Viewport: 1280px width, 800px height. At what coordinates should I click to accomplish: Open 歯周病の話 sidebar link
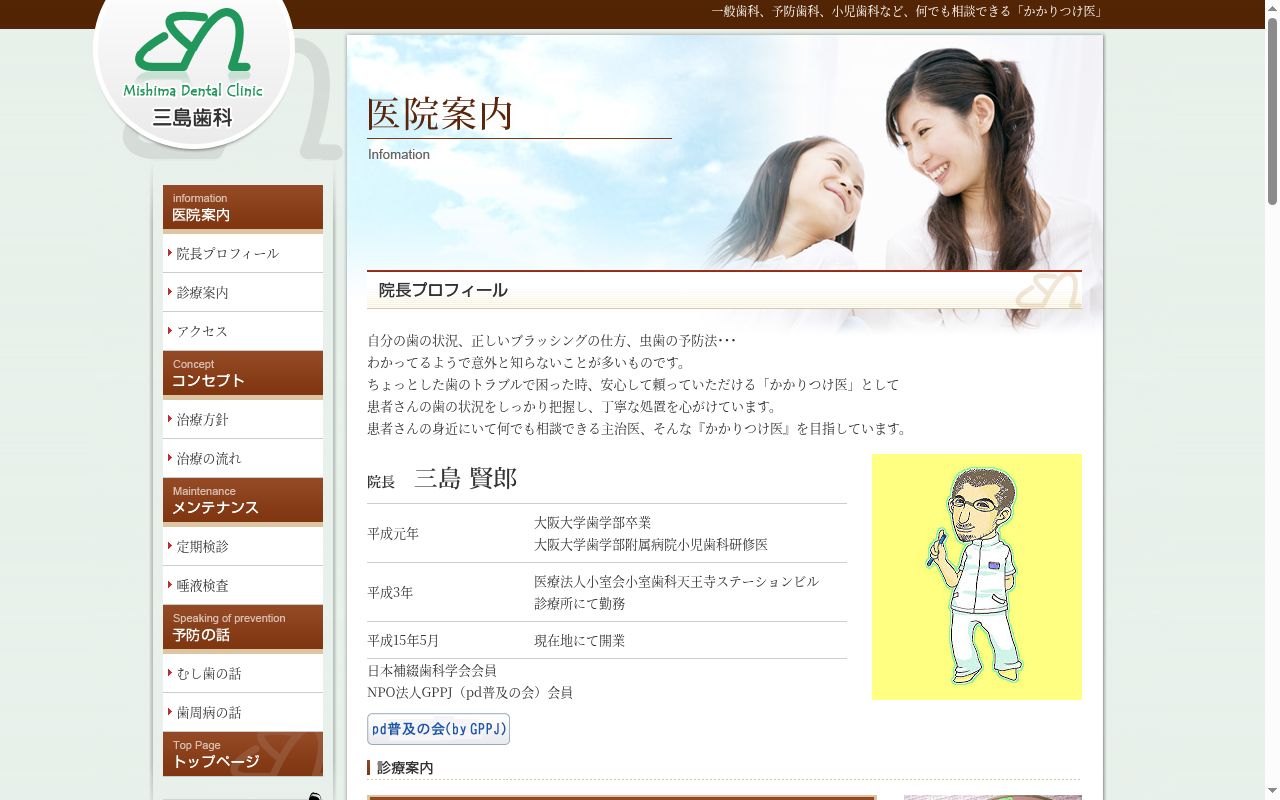click(x=243, y=712)
